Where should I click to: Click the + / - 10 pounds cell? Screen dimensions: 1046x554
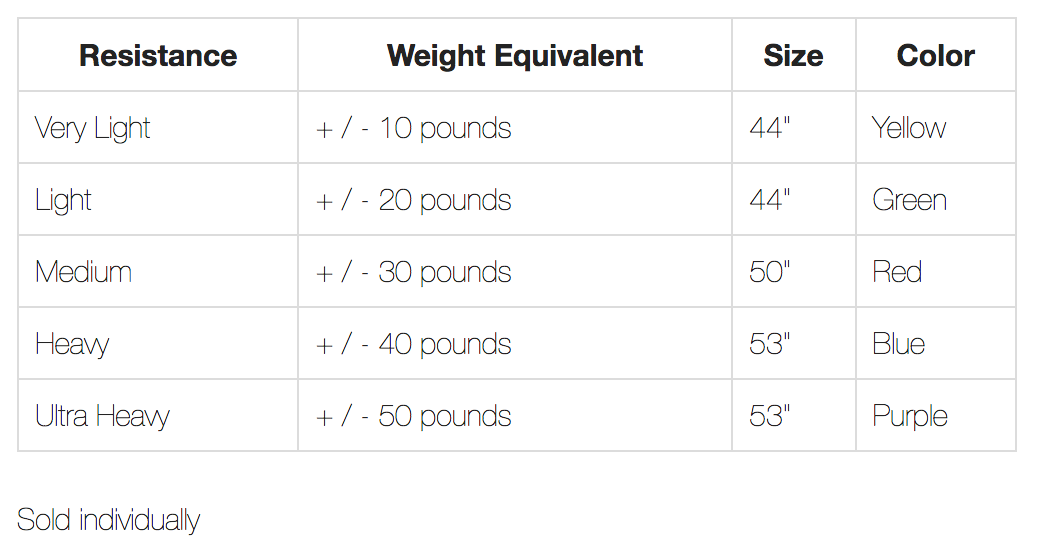pos(413,128)
